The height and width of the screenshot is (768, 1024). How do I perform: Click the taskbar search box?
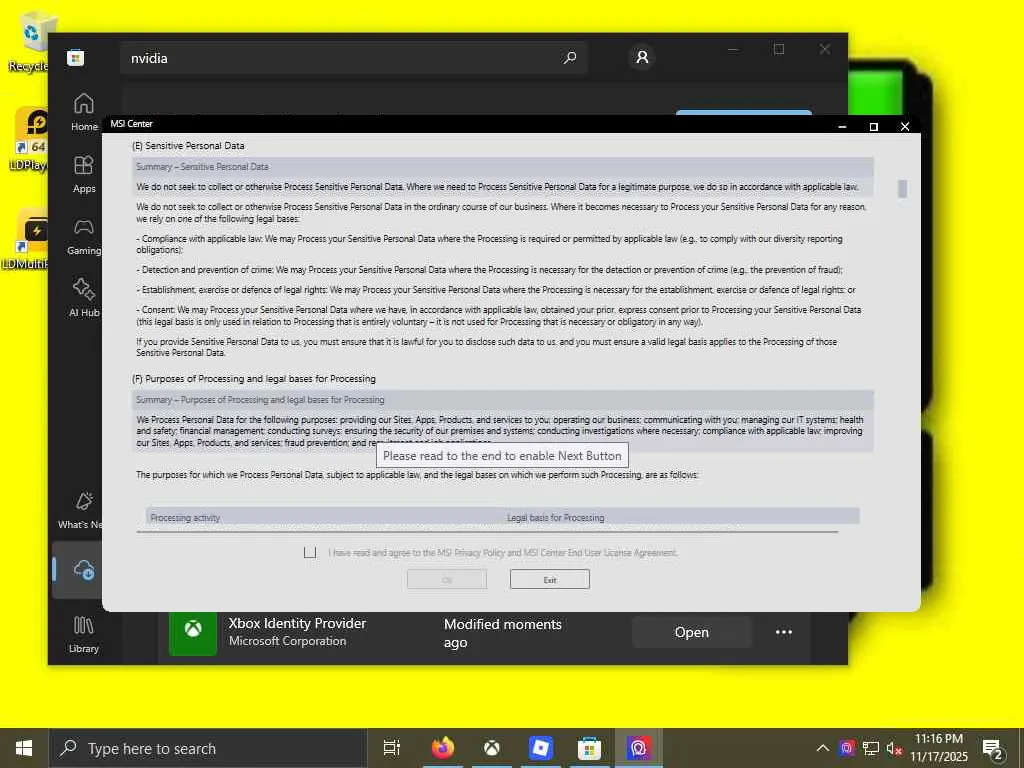tap(208, 748)
